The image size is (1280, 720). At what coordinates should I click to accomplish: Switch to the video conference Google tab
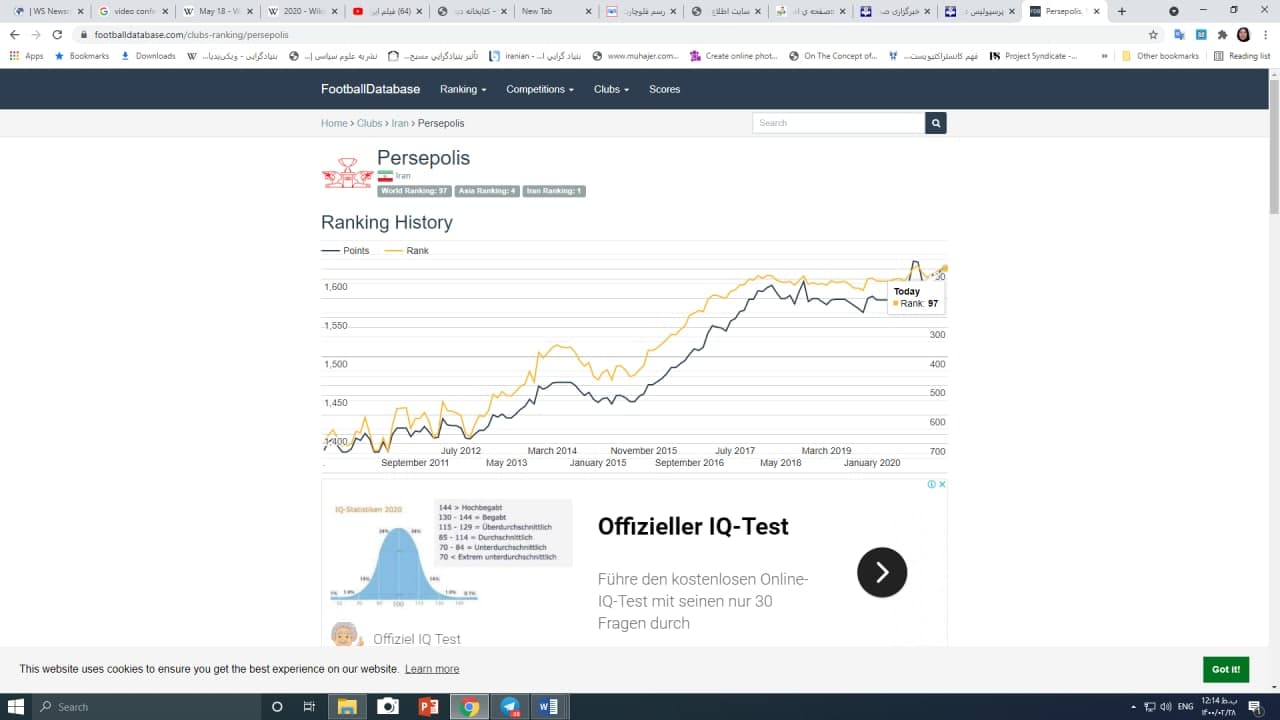tap(132, 11)
